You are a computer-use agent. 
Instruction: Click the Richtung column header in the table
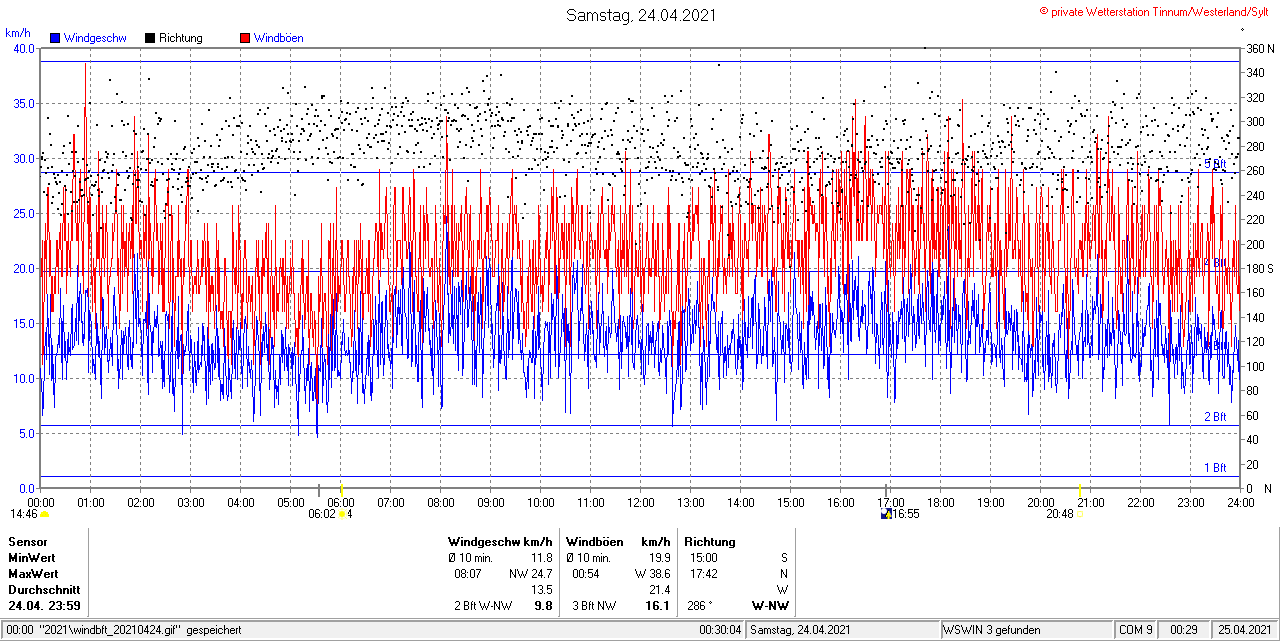click(x=710, y=542)
